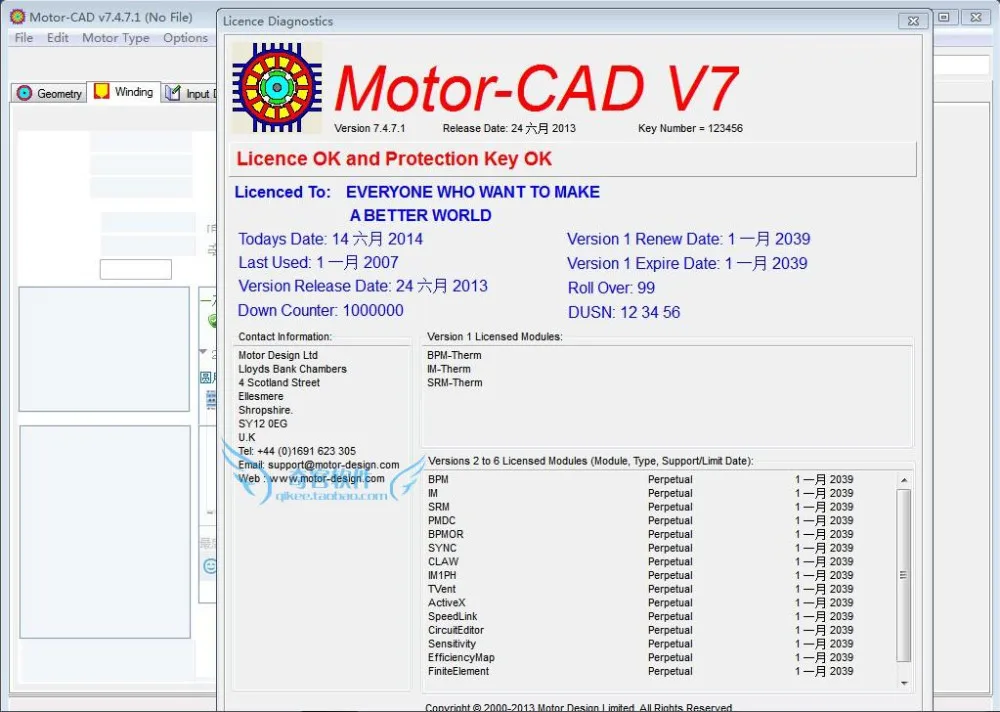This screenshot has width=1000, height=712.
Task: Click the Motor-CAD app icon in title bar
Action: [17, 17]
